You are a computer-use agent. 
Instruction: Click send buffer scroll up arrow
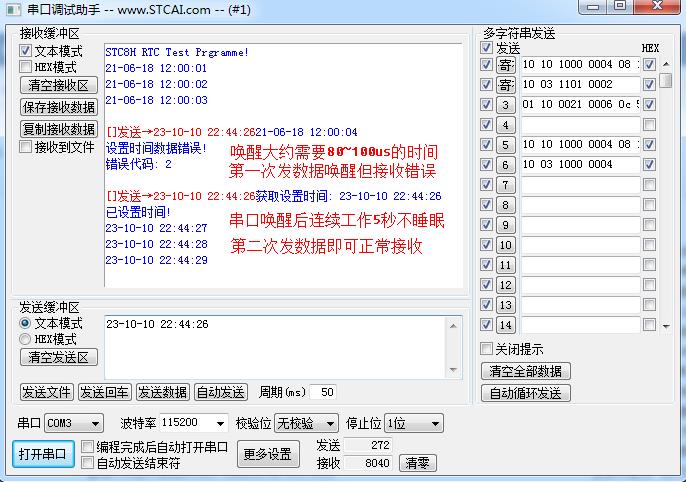[453, 326]
